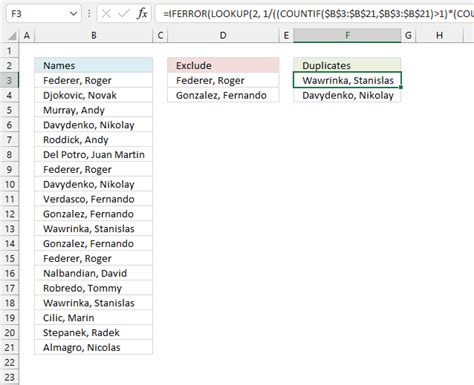Select row 2 header
474x385 pixels.
(9, 65)
